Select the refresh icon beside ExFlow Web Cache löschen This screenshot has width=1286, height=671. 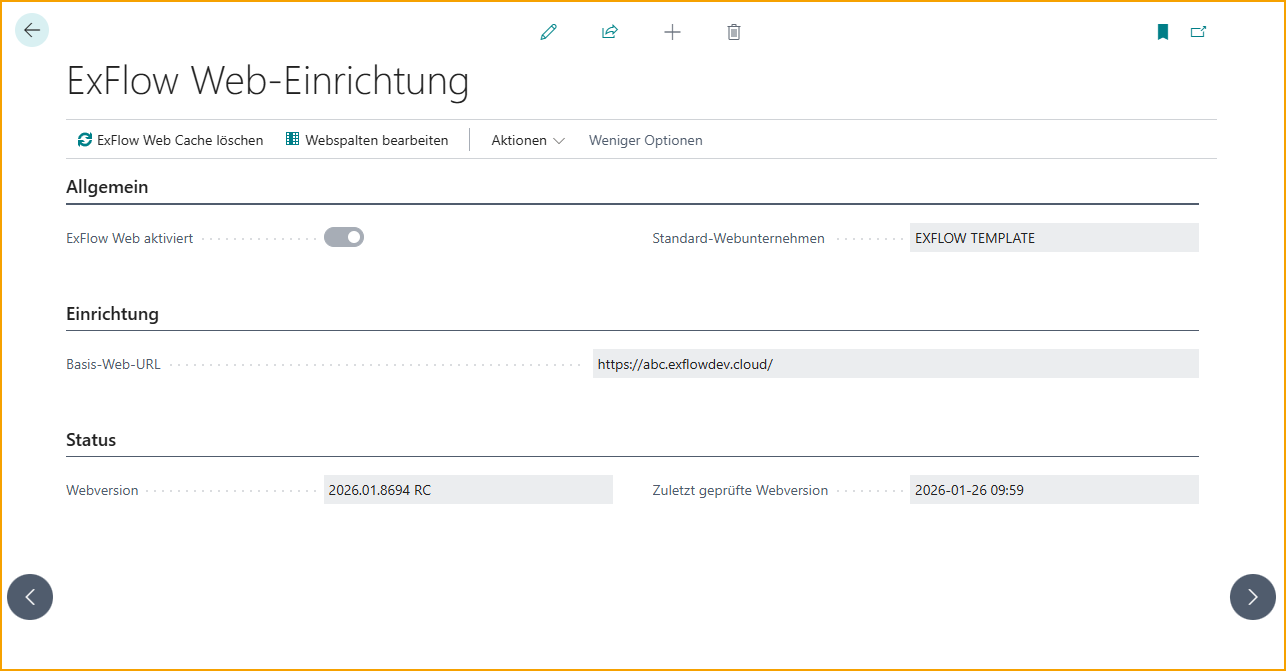pos(84,139)
